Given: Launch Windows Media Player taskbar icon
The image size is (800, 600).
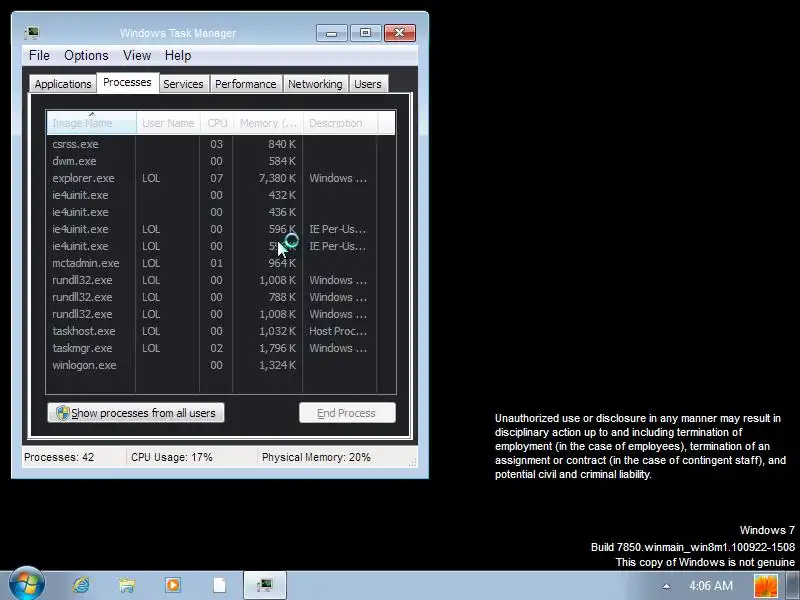Looking at the screenshot, I should [172, 585].
